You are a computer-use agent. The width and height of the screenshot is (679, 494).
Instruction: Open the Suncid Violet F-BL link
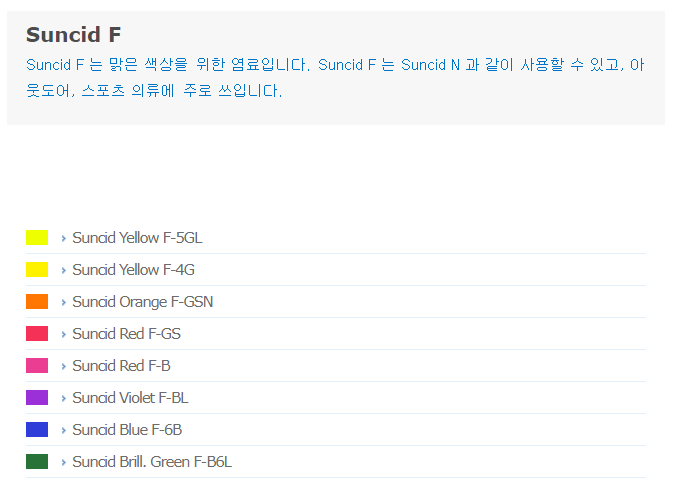point(130,398)
